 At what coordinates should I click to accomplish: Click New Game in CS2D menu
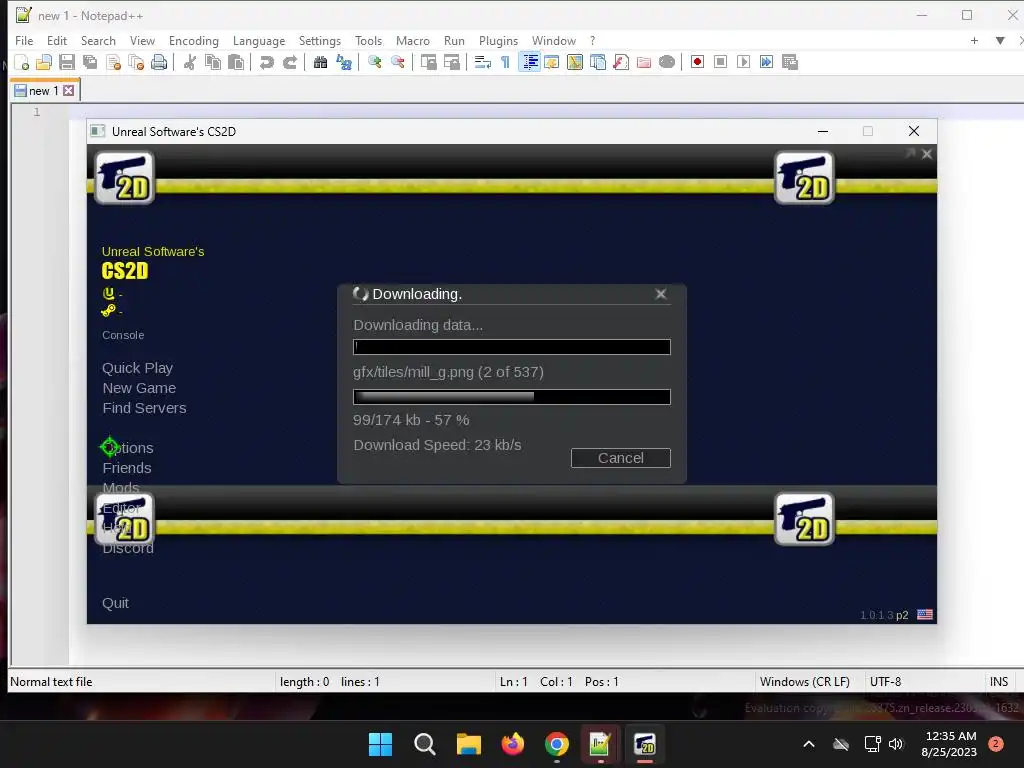click(139, 388)
